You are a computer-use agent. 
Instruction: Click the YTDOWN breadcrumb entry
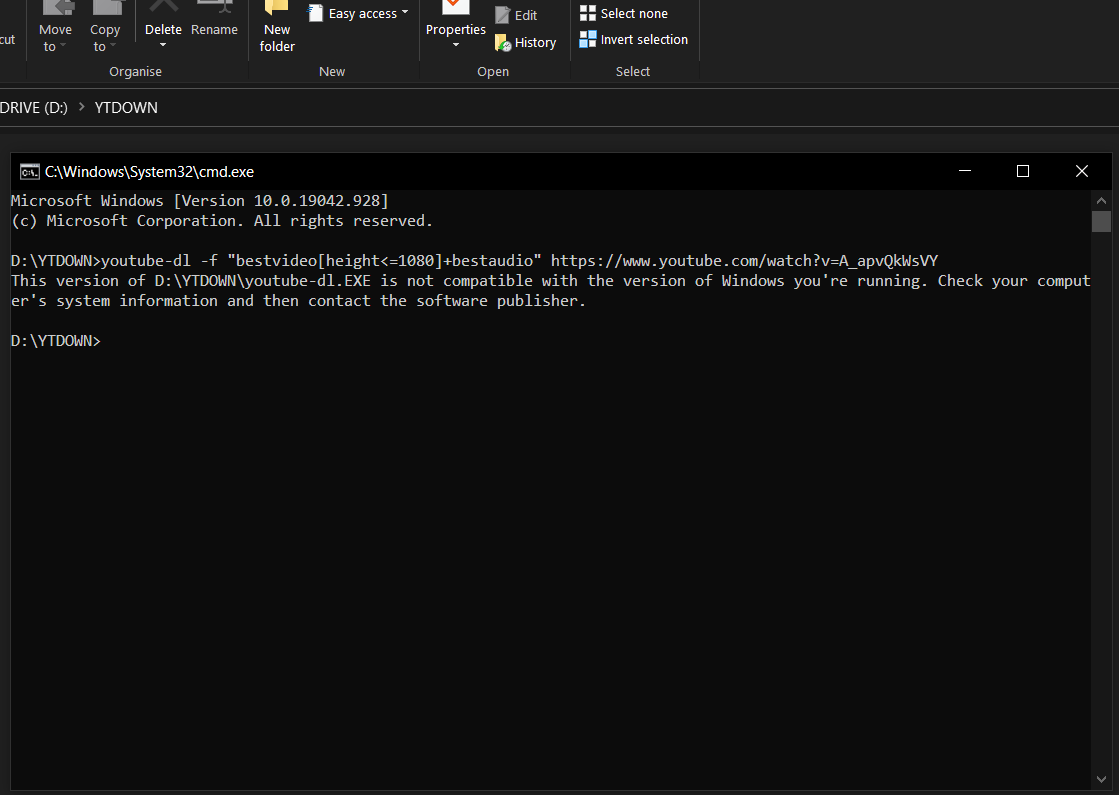pos(125,107)
